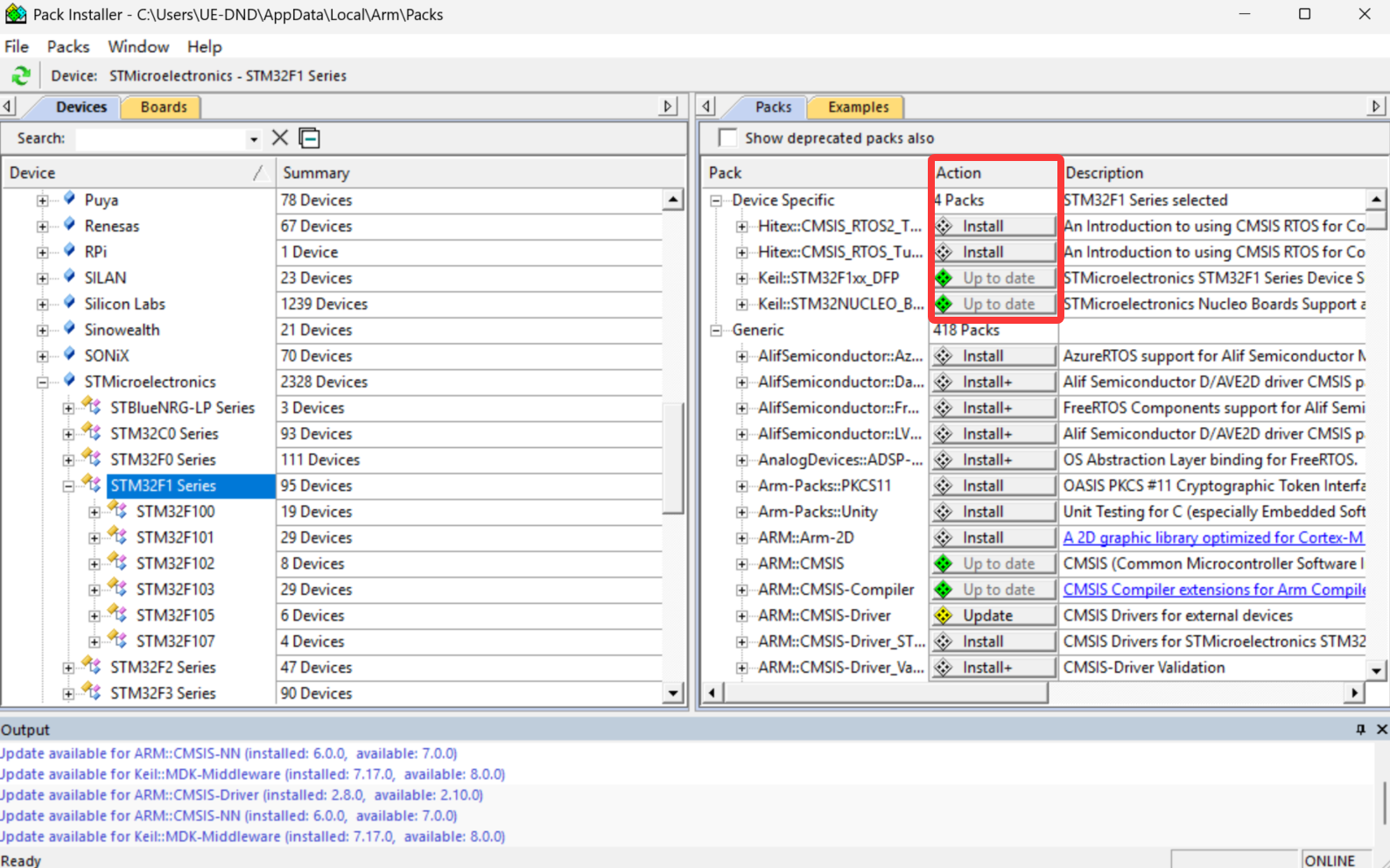Click the pin icon in Output panel
1390x868 pixels.
[x=1360, y=729]
